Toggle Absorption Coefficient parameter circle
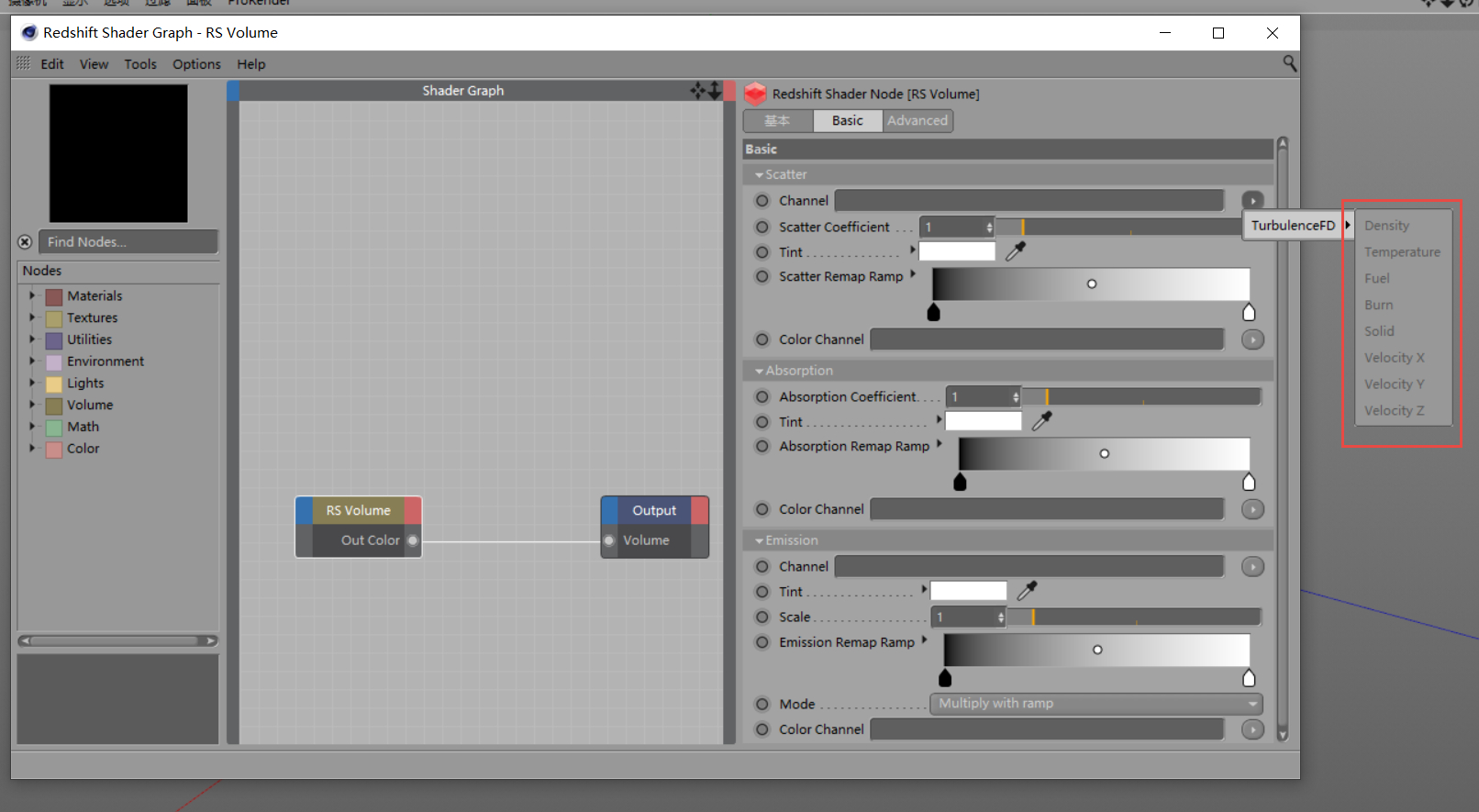This screenshot has width=1479, height=812. [x=762, y=396]
